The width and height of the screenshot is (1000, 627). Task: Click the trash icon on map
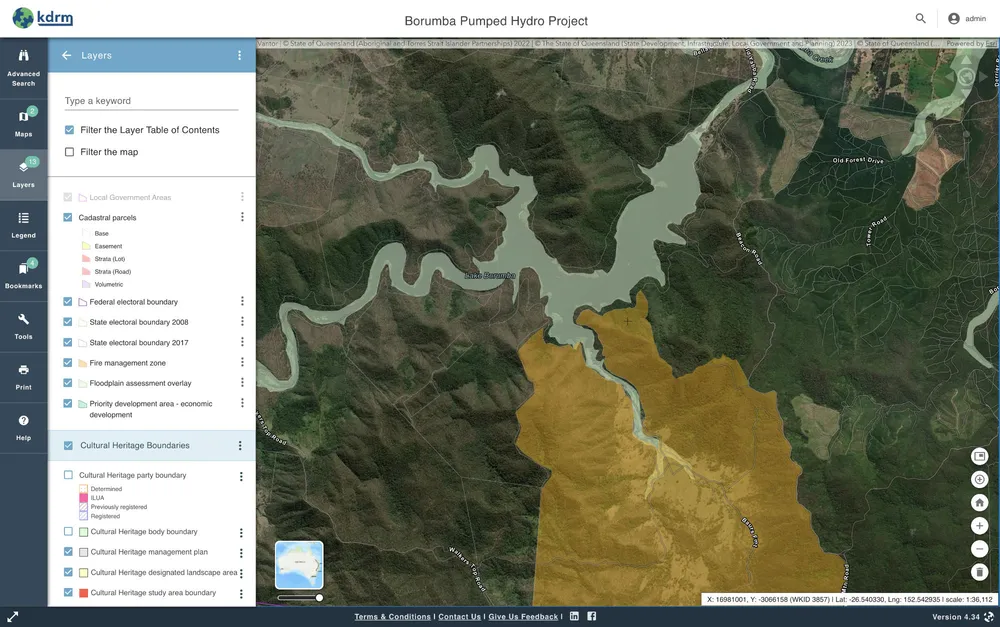click(x=980, y=572)
